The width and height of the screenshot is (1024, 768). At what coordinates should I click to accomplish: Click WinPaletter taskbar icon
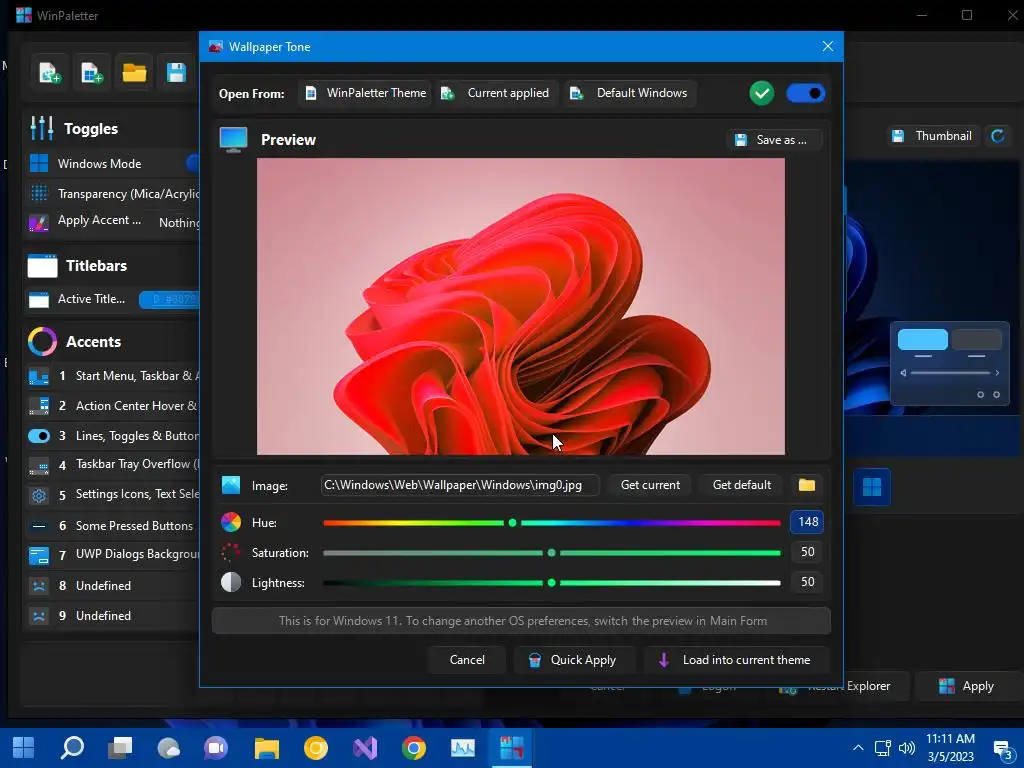click(511, 748)
